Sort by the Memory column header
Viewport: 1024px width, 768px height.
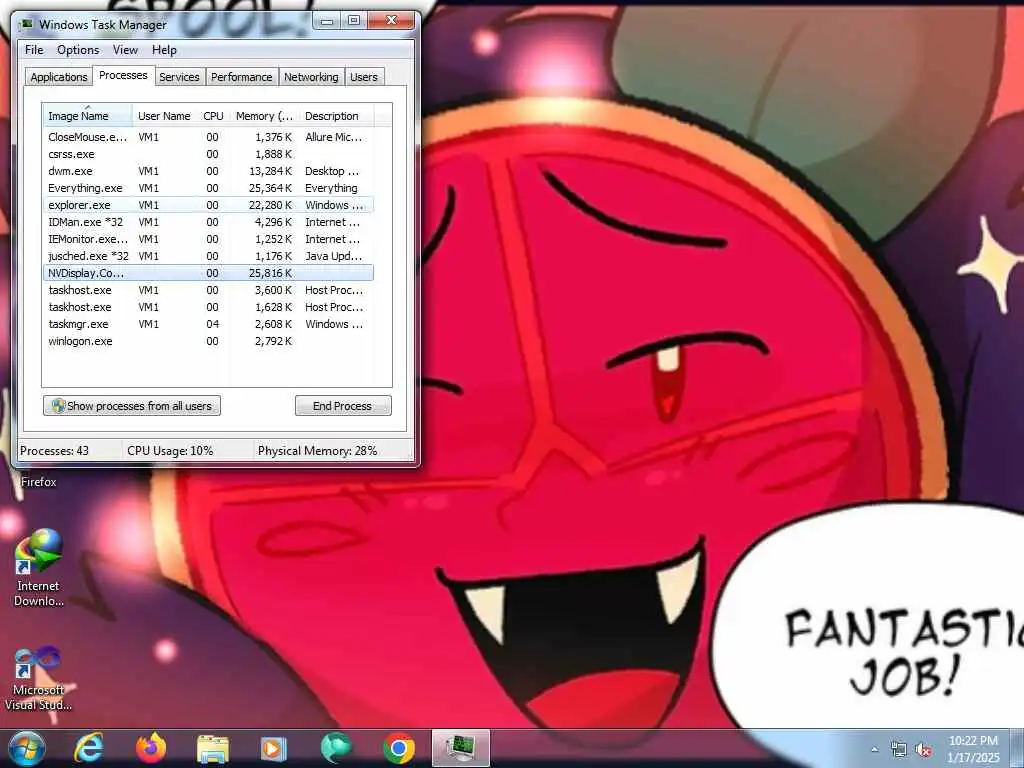(264, 115)
